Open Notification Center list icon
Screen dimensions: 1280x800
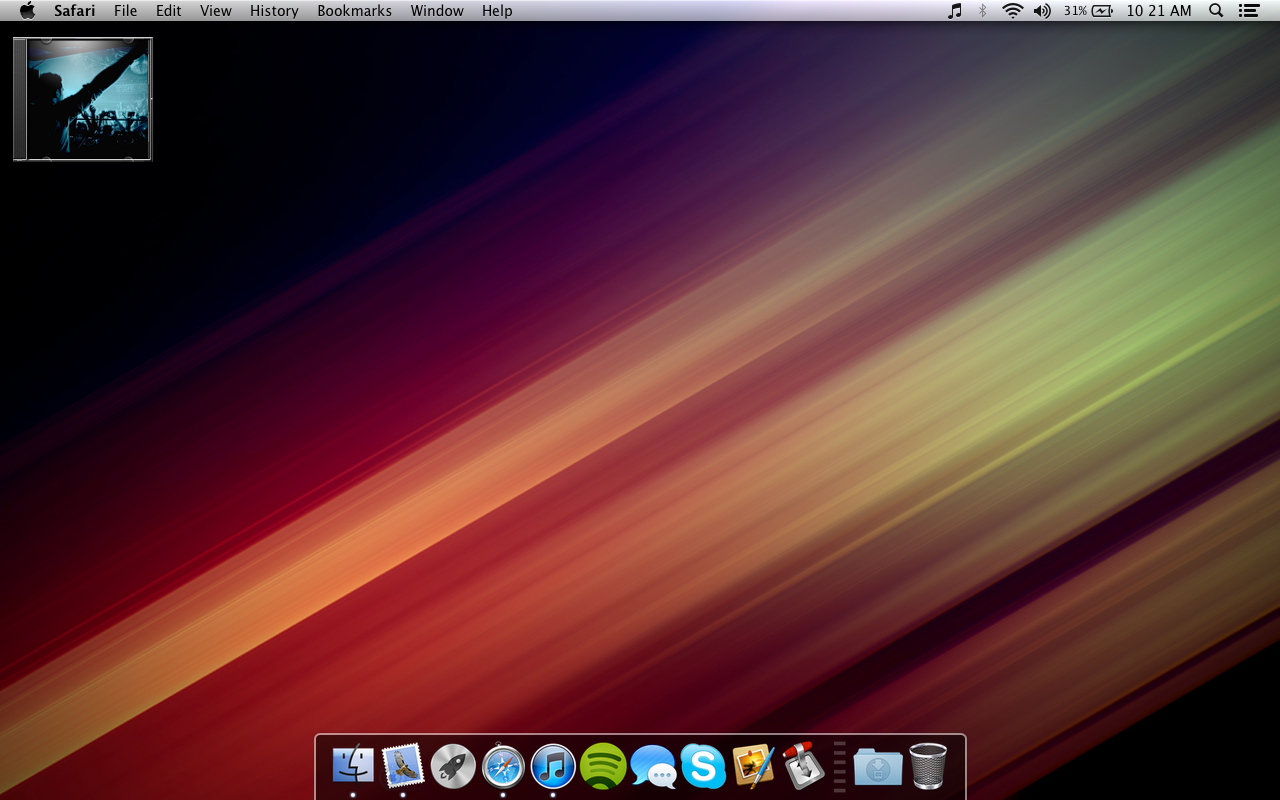click(1248, 11)
